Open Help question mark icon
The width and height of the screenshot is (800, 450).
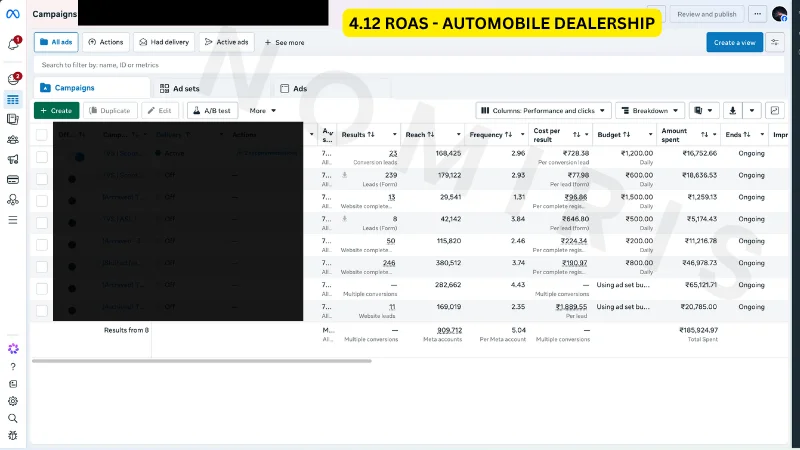tap(13, 366)
